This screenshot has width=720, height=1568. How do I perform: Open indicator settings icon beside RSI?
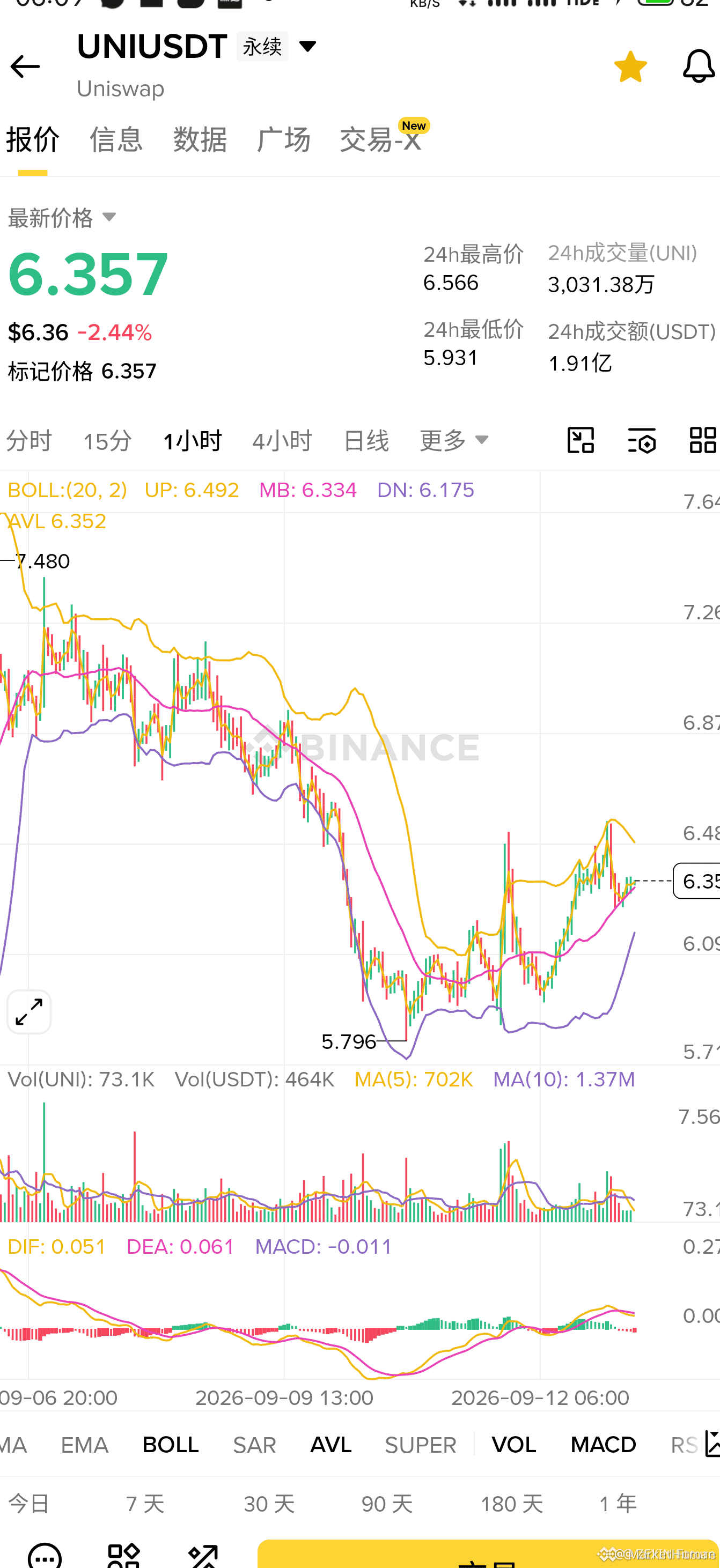click(x=712, y=1444)
